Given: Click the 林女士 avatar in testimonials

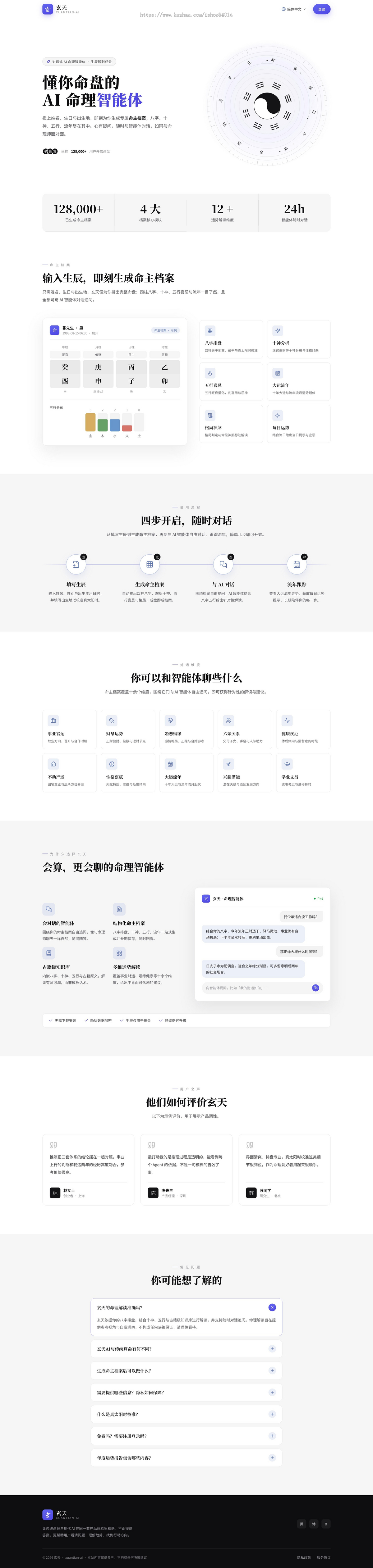Looking at the screenshot, I should [55, 1193].
